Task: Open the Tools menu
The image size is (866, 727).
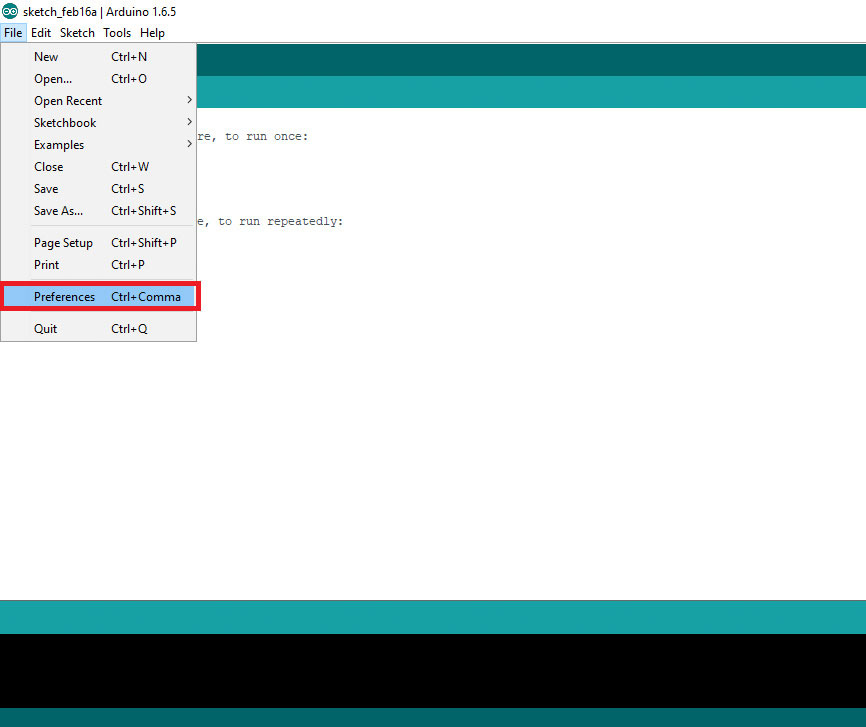Action: [117, 33]
